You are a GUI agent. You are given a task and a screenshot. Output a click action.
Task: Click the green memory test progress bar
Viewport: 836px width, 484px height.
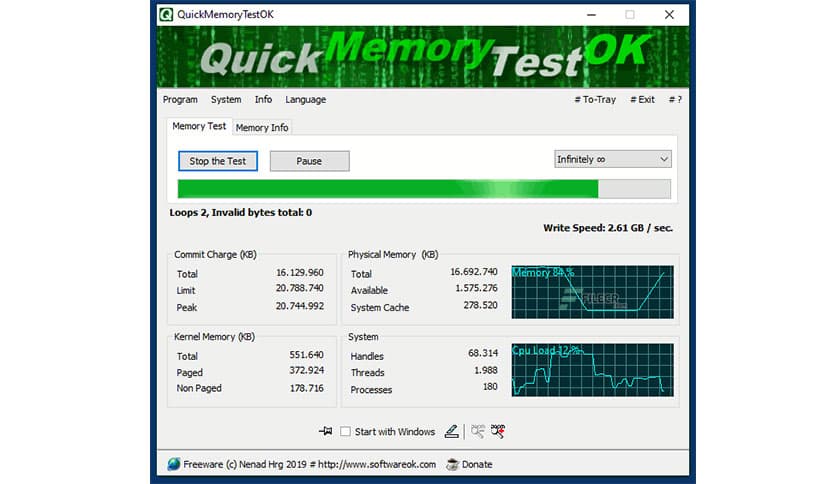click(x=424, y=189)
